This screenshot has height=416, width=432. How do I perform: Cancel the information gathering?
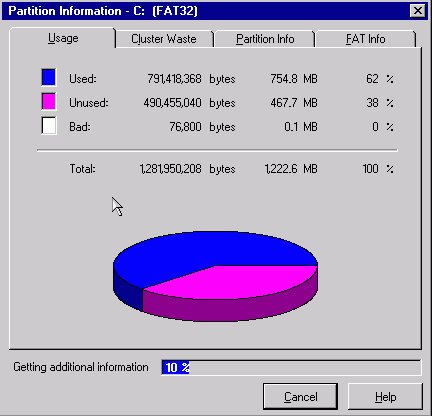[x=300, y=397]
